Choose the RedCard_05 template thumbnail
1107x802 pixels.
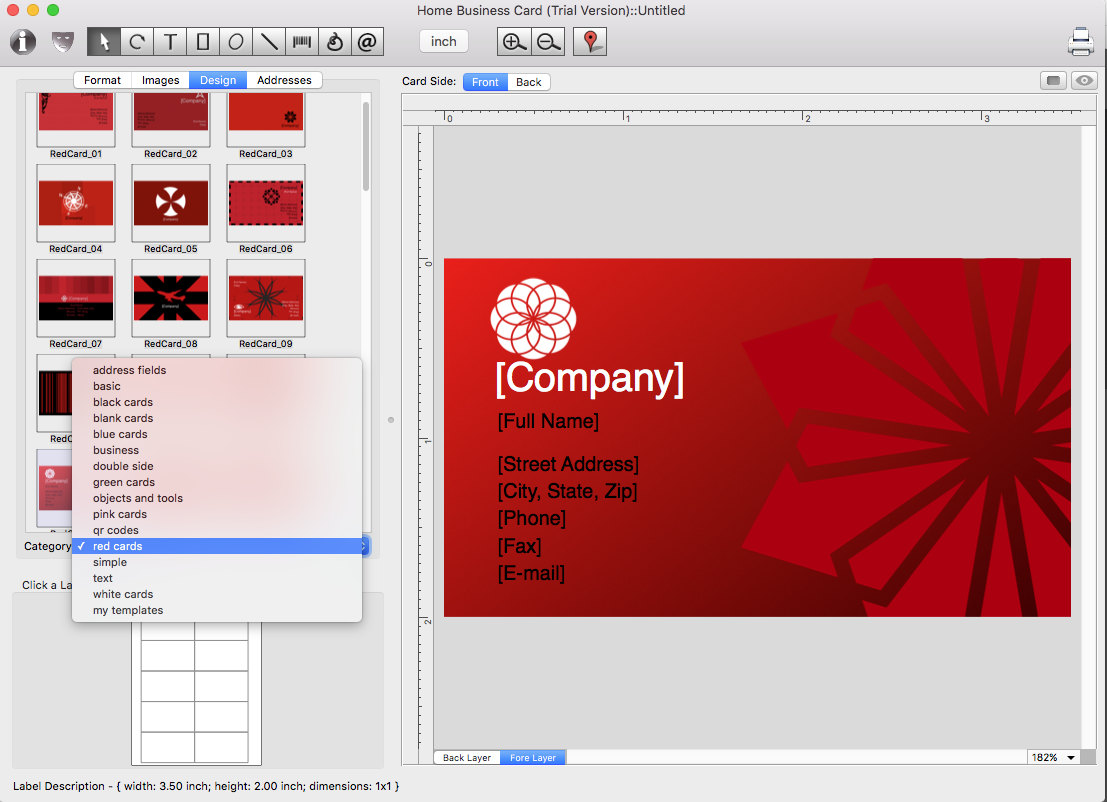(171, 203)
